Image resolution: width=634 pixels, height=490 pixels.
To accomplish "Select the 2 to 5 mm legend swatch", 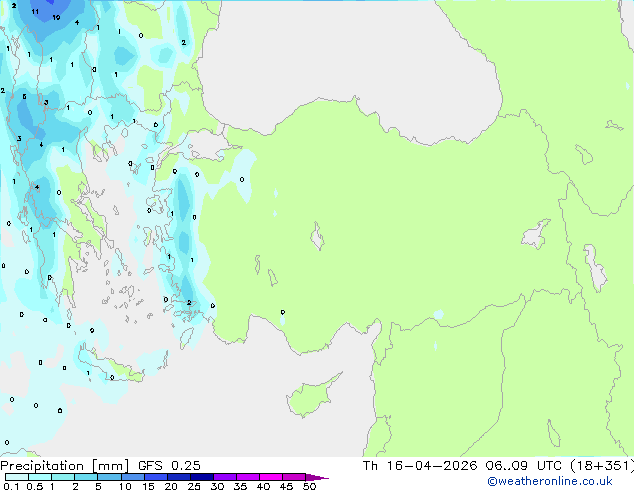I will 86,477.
